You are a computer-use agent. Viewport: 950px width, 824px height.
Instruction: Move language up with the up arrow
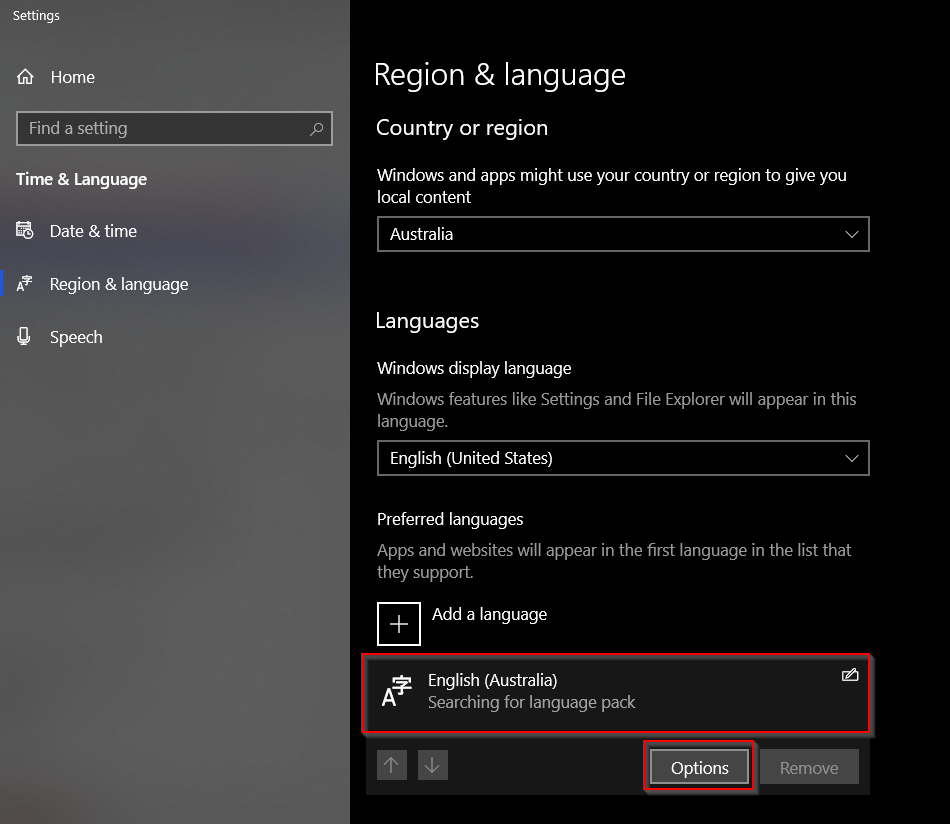point(391,765)
